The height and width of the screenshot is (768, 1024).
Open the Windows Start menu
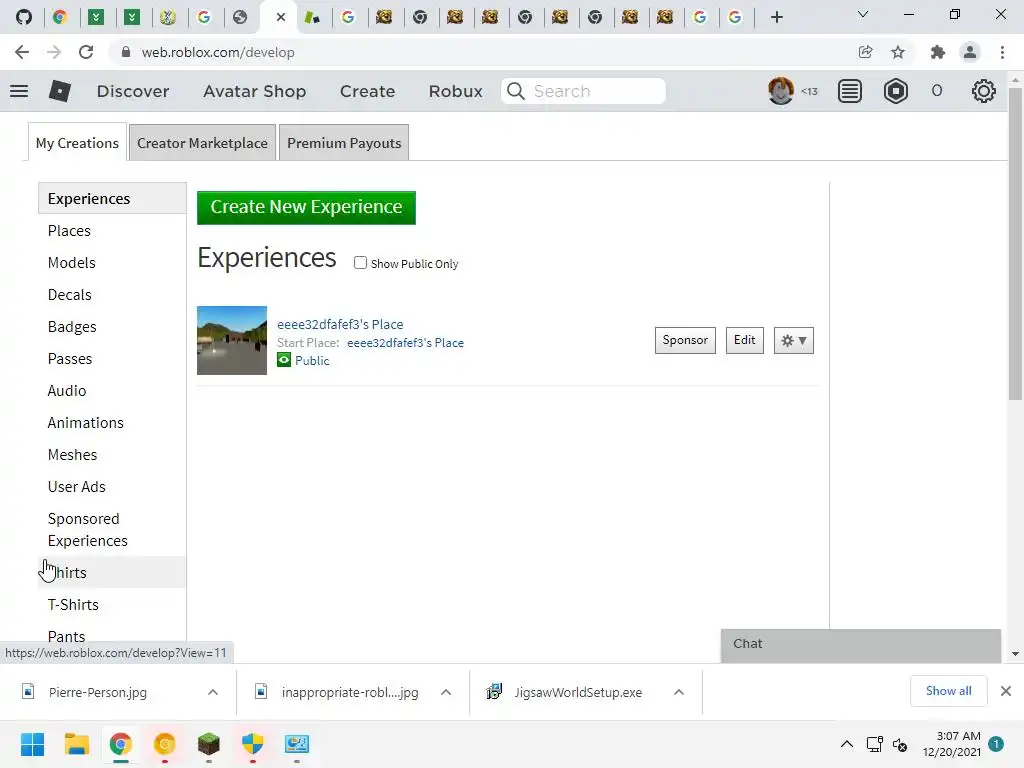tap(33, 744)
